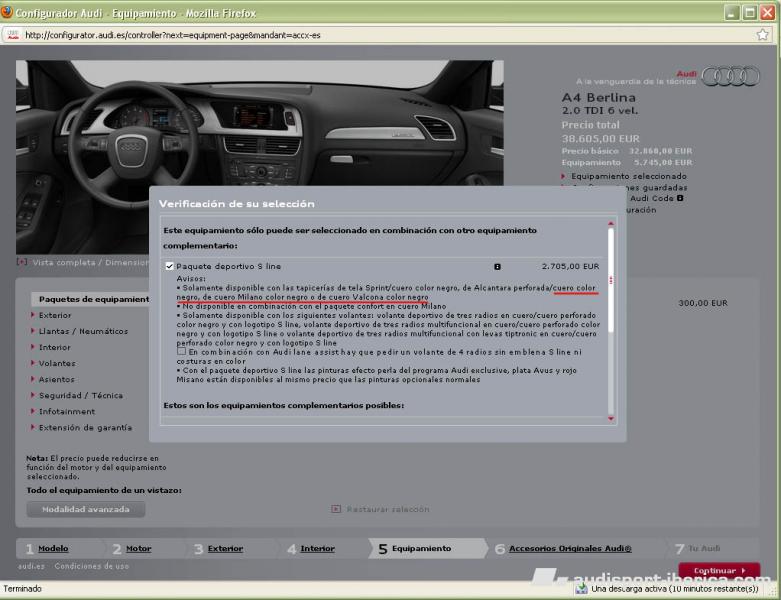Open info icon beside Audi Code
The height and width of the screenshot is (600, 781).
tap(680, 198)
